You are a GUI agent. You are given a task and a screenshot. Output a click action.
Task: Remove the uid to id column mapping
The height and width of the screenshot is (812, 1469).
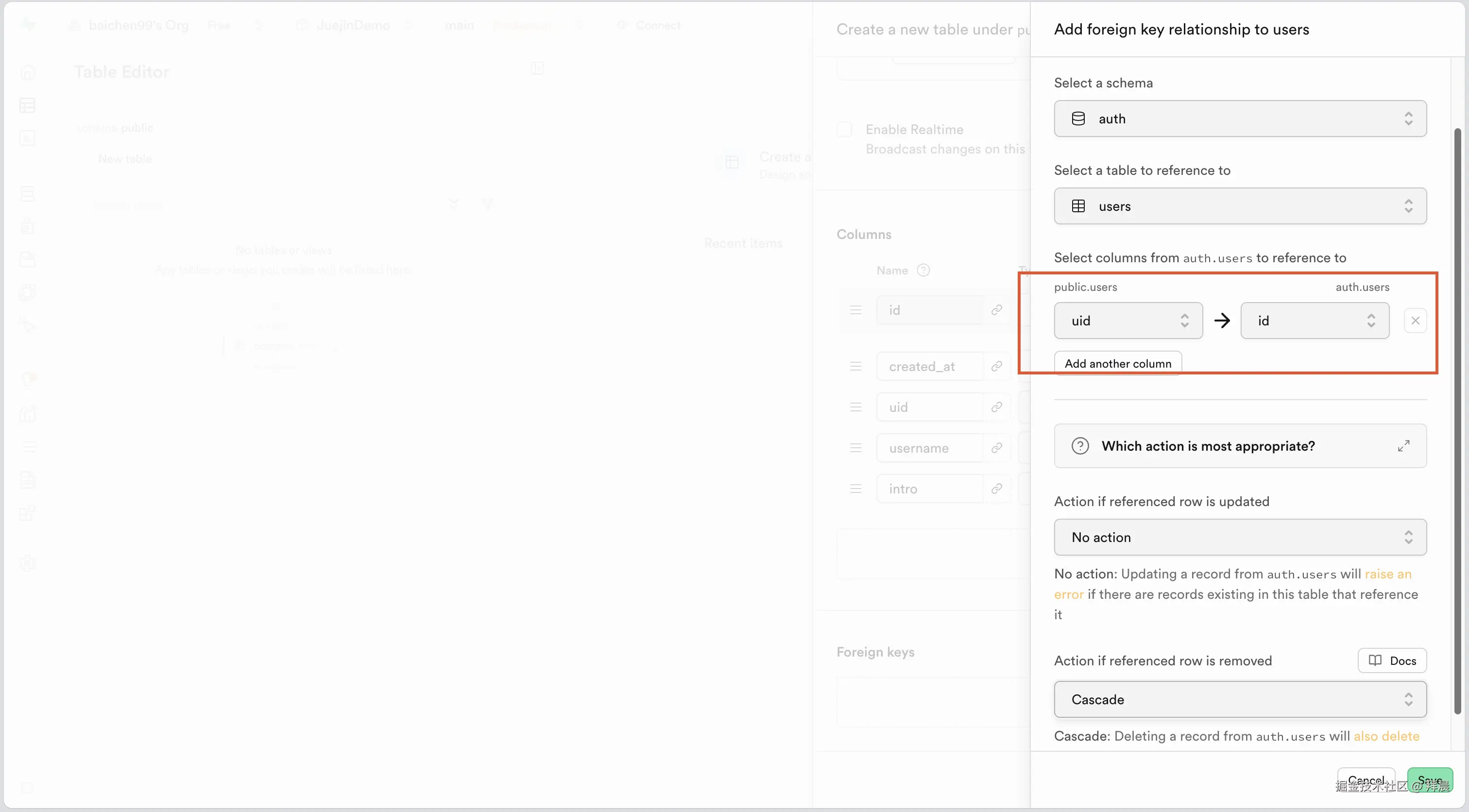1415,321
